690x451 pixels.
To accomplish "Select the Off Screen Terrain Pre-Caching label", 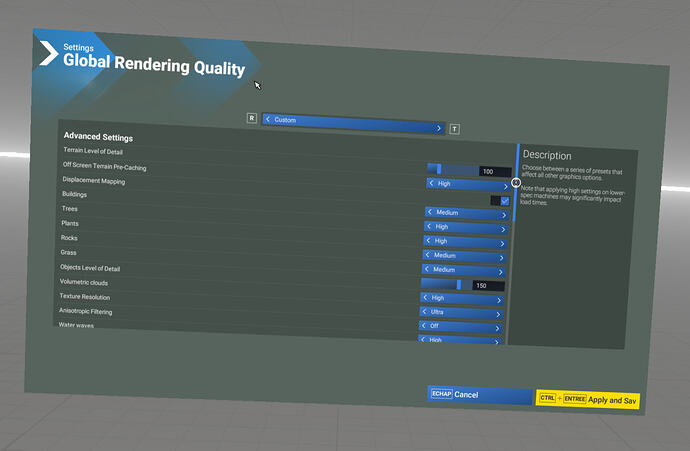I will 104,166.
